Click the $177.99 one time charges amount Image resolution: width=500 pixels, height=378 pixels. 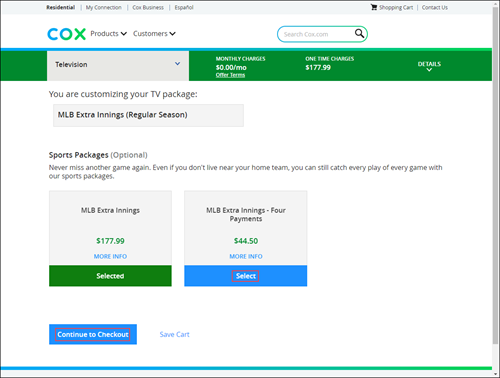pos(318,67)
